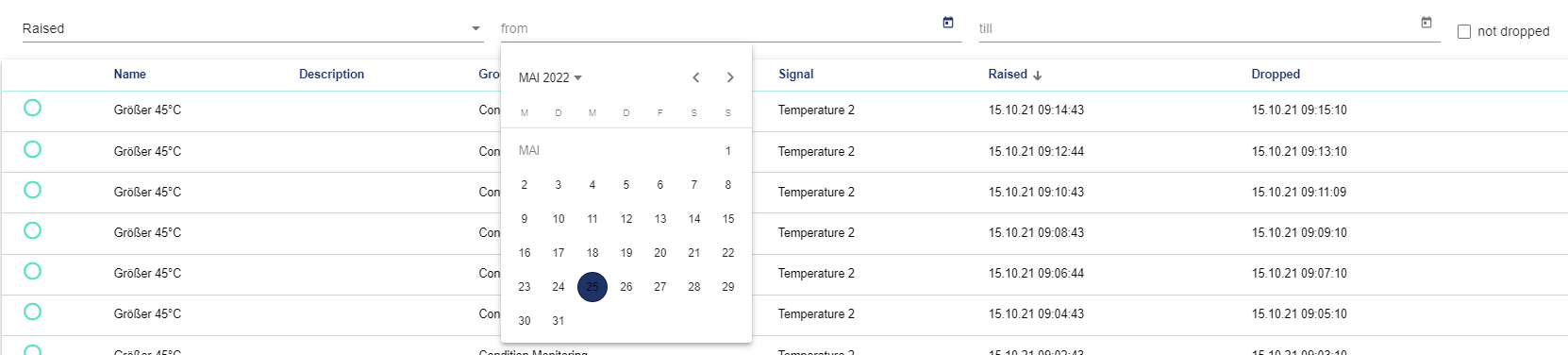Select May 13 in the calendar

(660, 219)
